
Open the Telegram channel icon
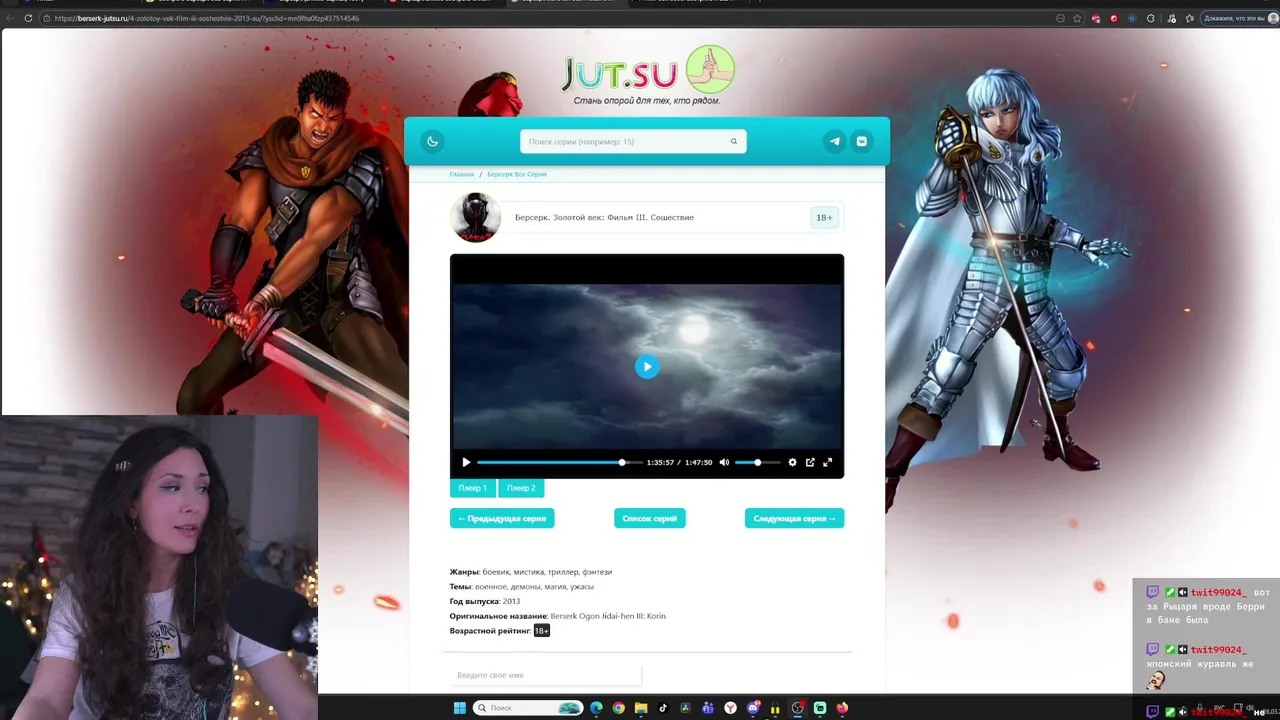(835, 141)
